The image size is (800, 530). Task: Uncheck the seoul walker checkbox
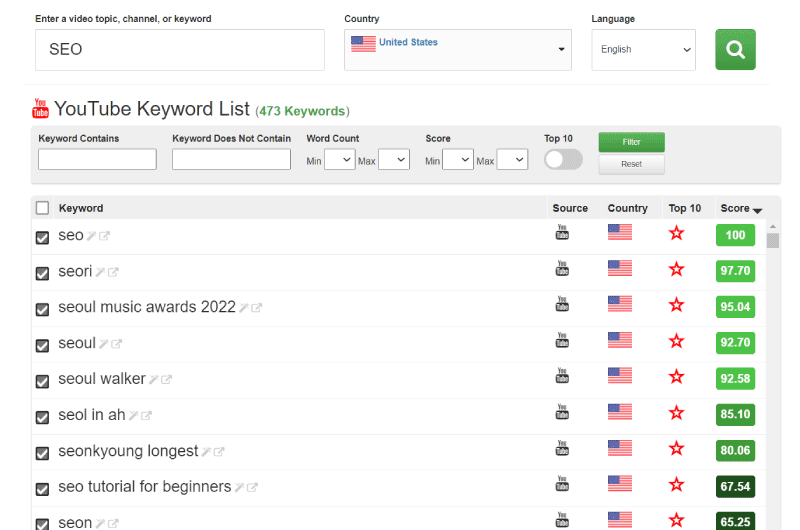42,382
